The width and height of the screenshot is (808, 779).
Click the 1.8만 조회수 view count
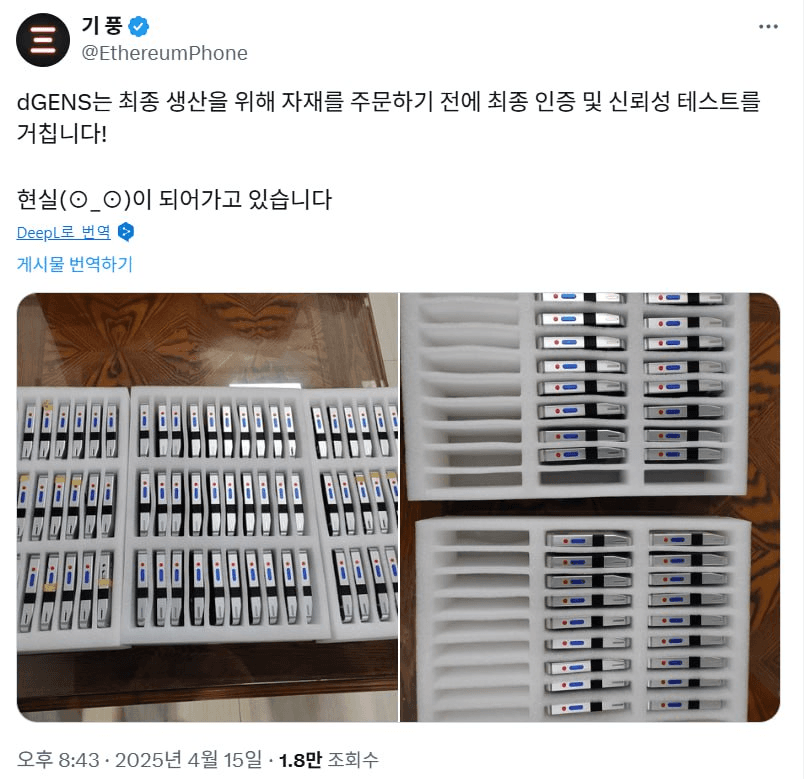tap(329, 760)
